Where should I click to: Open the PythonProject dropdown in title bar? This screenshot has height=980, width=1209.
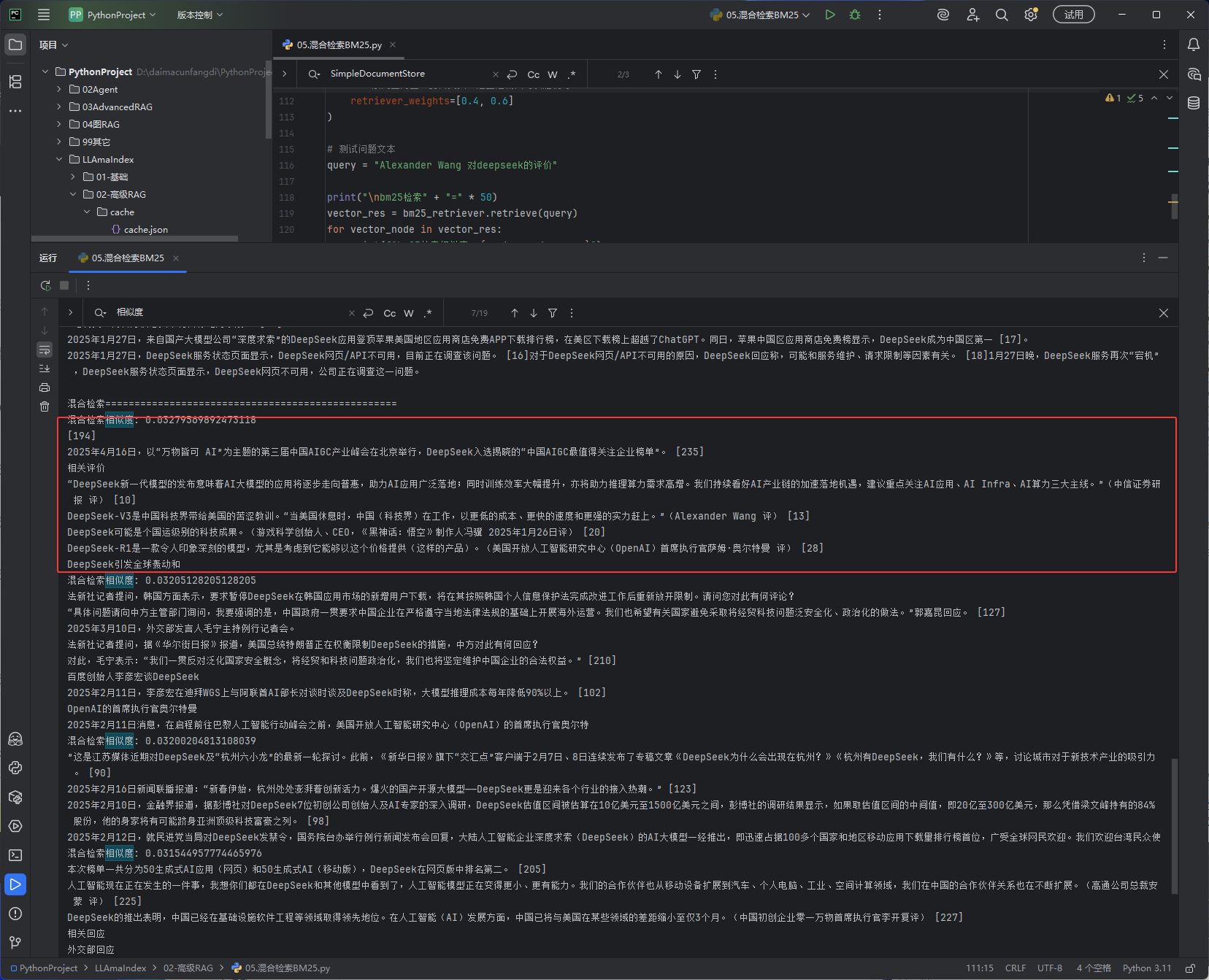pos(112,15)
